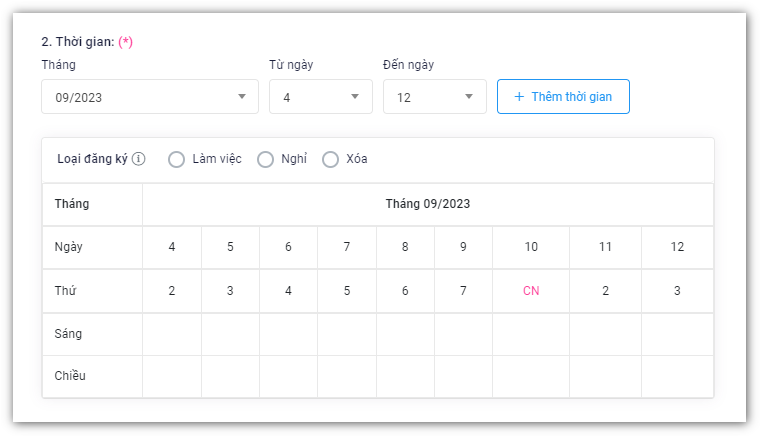760x436 pixels.
Task: Click the Chiều cell for day 4
Action: [172, 376]
